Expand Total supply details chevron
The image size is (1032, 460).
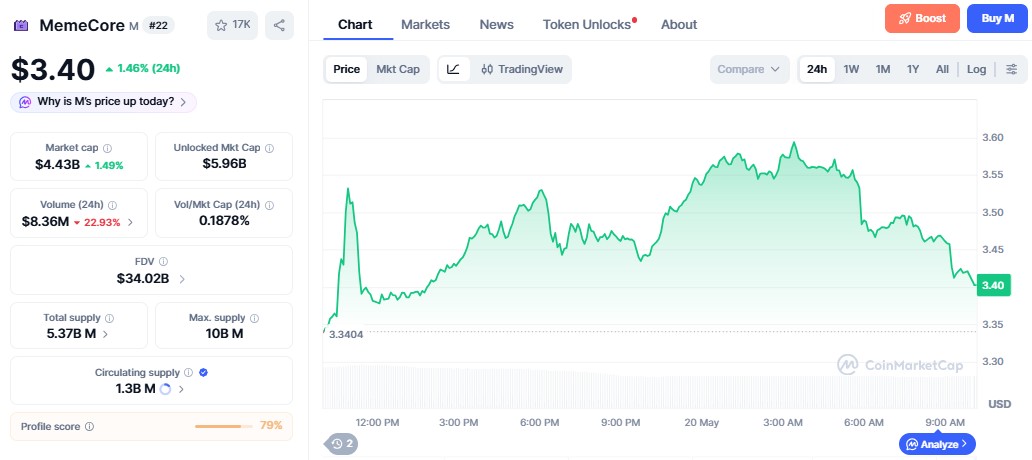105,334
